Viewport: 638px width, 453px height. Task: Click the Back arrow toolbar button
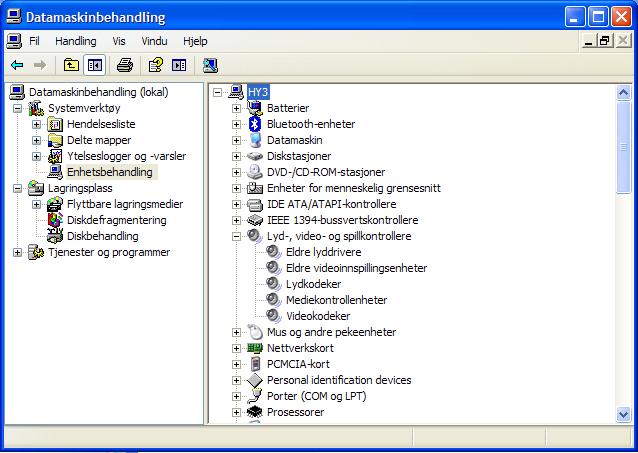pos(17,65)
